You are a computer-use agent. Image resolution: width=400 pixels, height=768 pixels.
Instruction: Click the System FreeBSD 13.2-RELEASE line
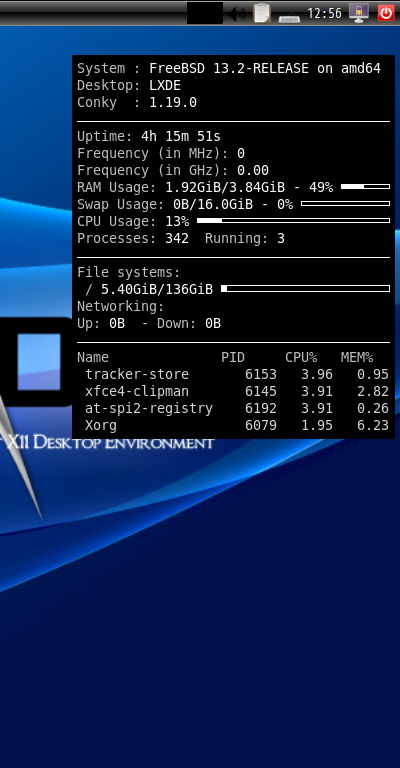(x=229, y=69)
